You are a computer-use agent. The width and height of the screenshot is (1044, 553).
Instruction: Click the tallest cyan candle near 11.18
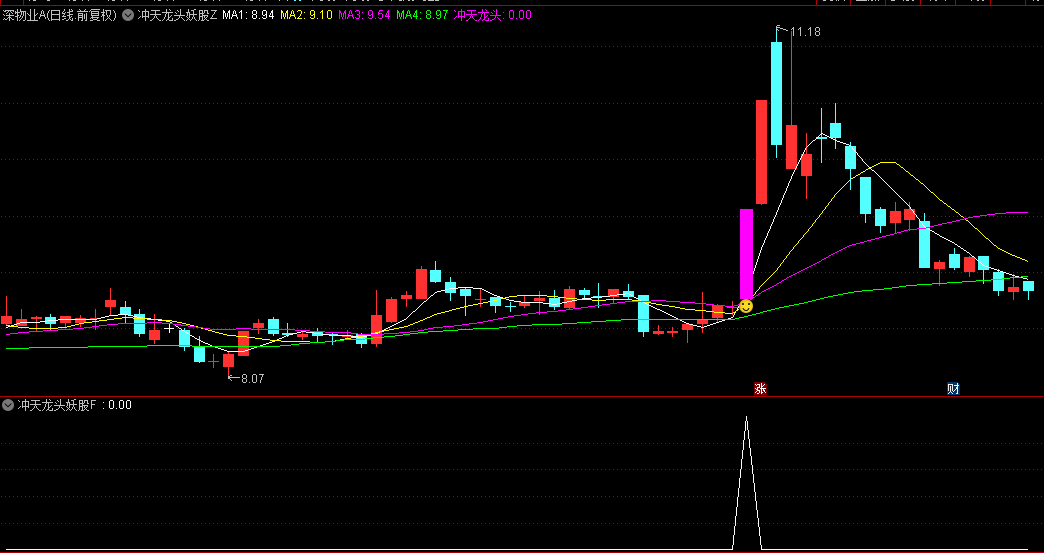776,93
